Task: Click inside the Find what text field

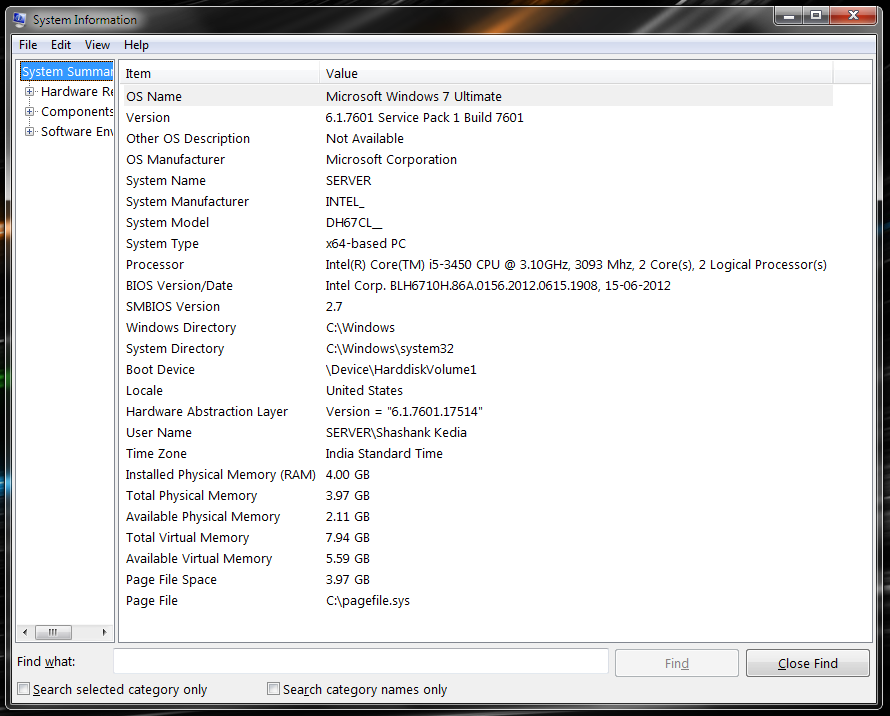Action: 360,661
